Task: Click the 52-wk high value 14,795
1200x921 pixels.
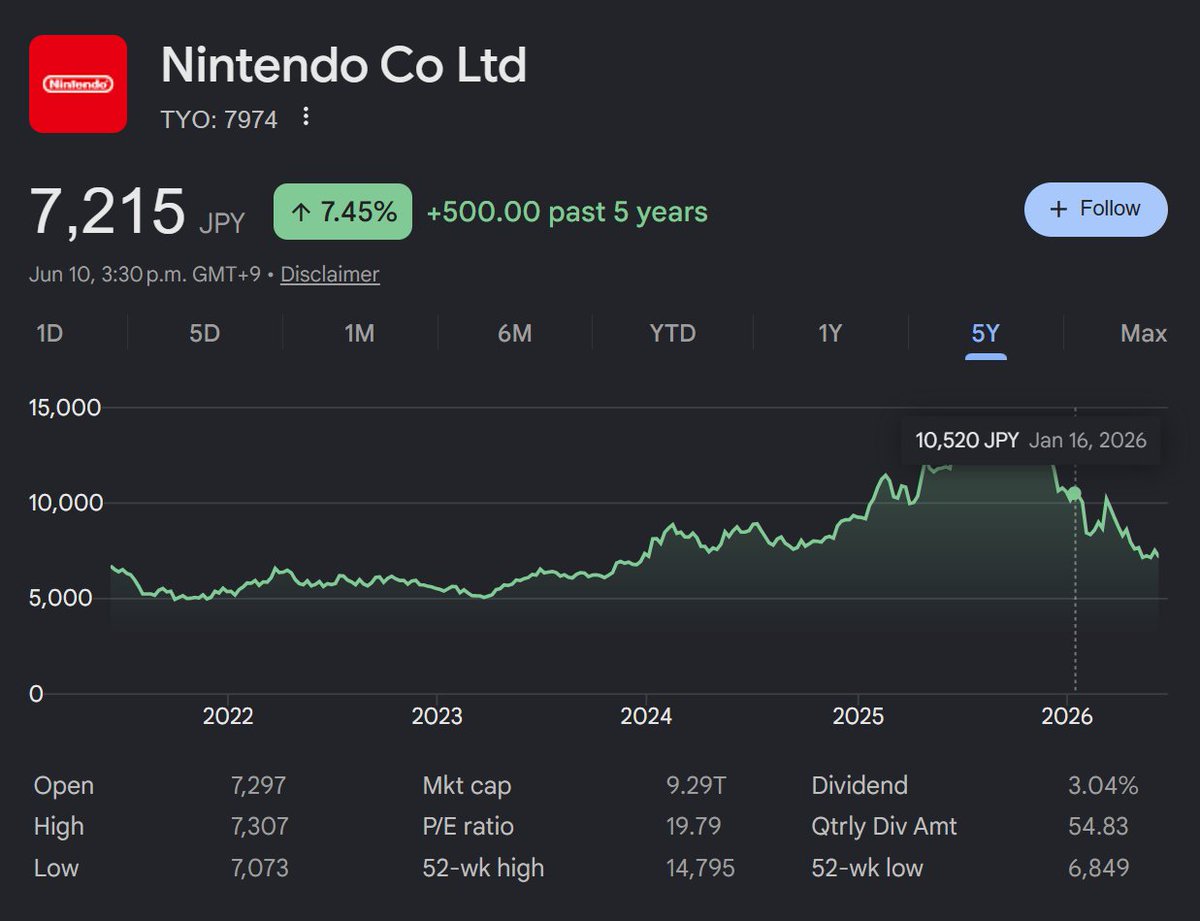Action: point(701,868)
